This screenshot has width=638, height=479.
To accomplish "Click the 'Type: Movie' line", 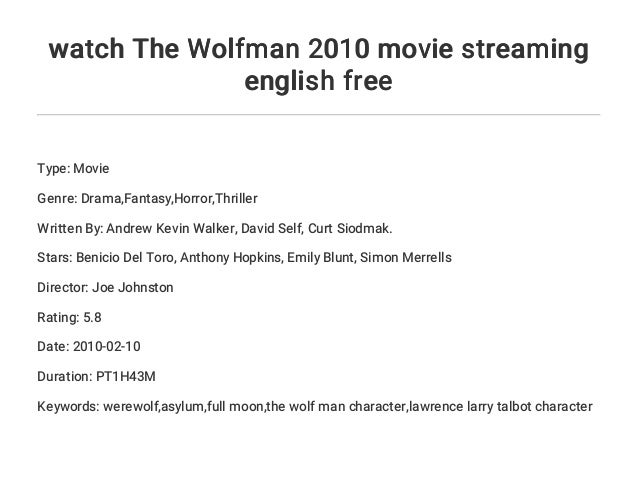I will pos(73,168).
